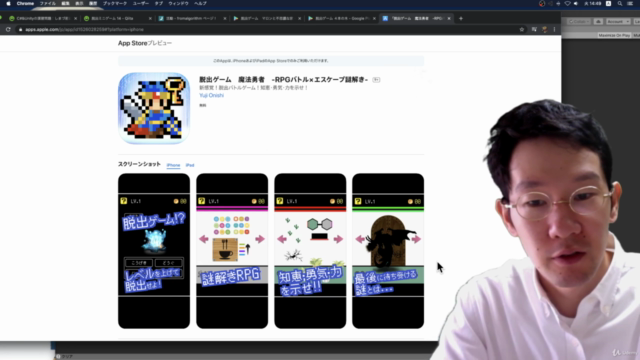
Task: Select the active App Store 魔法勇者 tab
Action: pyautogui.click(x=416, y=18)
